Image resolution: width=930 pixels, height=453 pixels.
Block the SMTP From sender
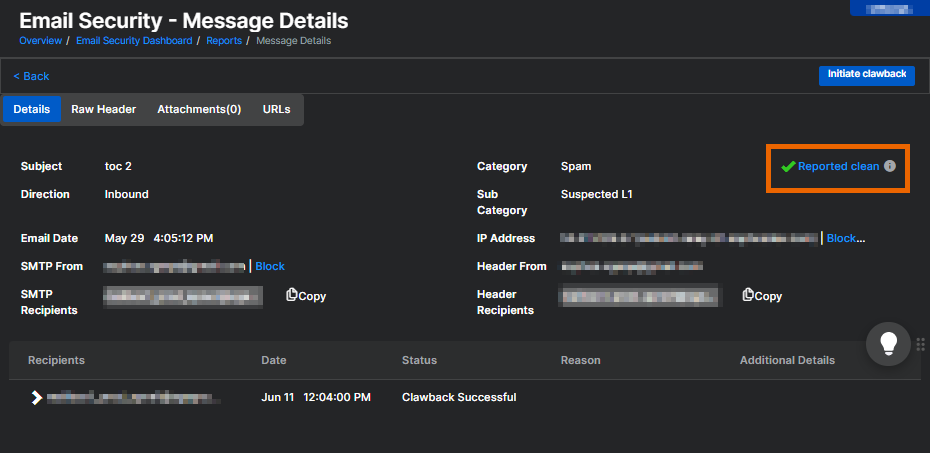point(270,266)
